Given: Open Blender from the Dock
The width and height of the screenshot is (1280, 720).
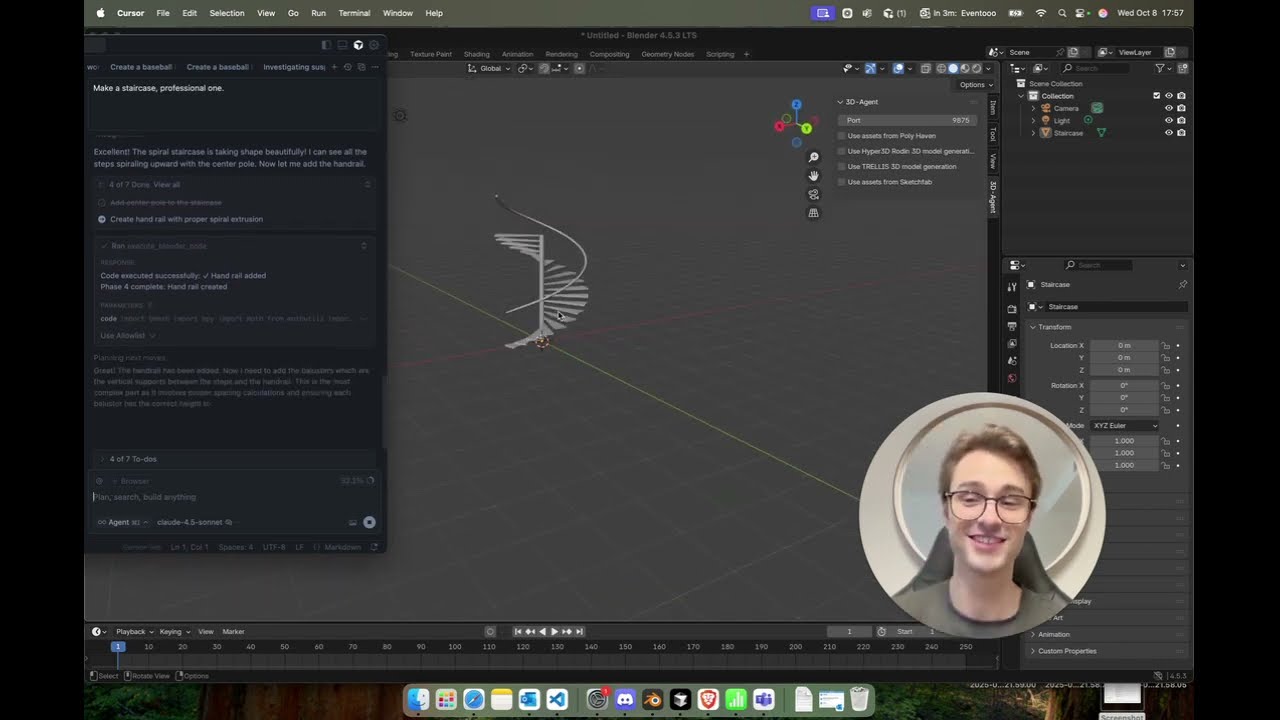Looking at the screenshot, I should 653,700.
